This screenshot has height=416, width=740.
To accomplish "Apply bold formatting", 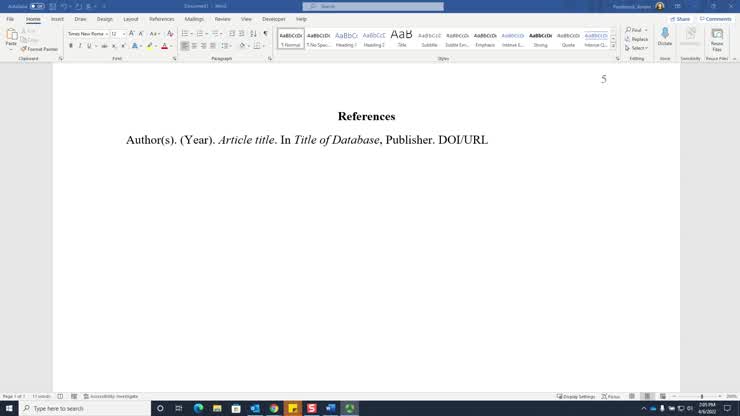I will 71,46.
